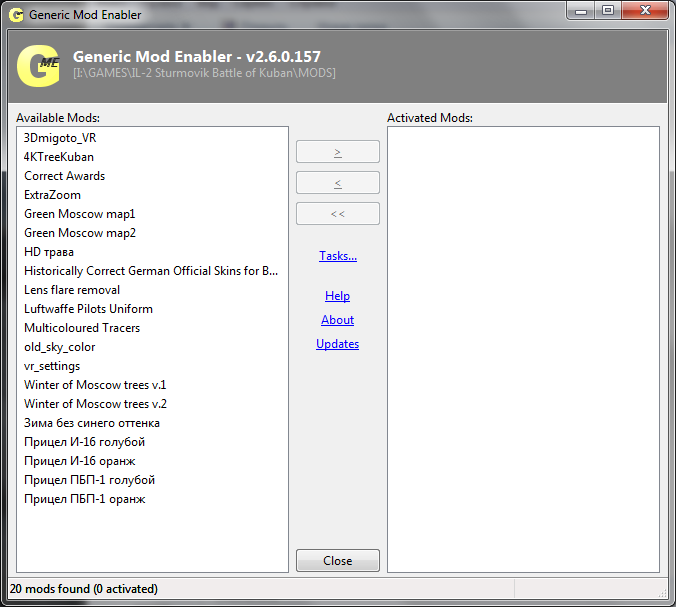
Task: Open the Help link
Action: click(x=337, y=296)
